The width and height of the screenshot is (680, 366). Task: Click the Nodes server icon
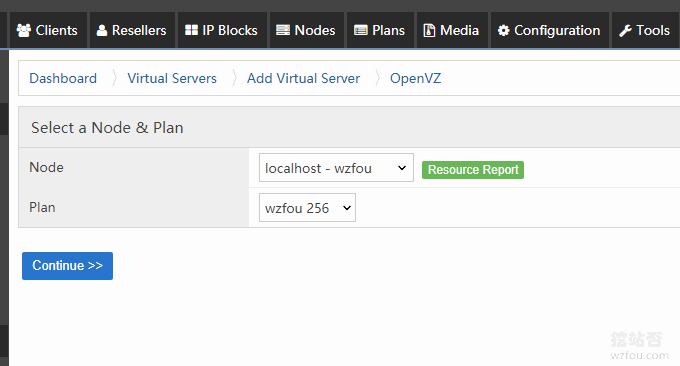coord(283,30)
